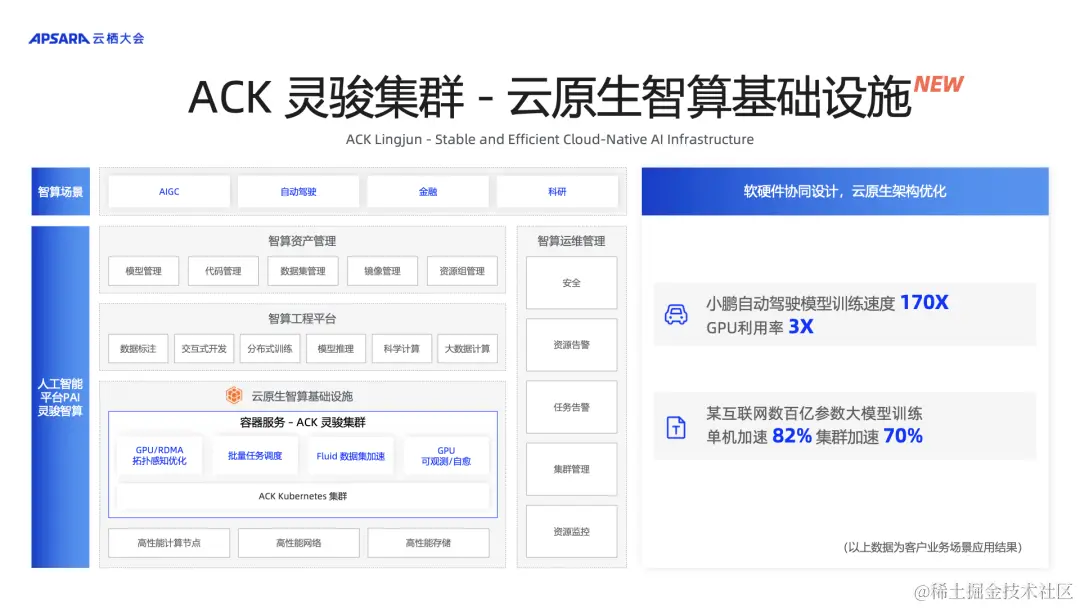Open the 科研 scenario entry
The width and height of the screenshot is (1080, 608).
(x=557, y=190)
